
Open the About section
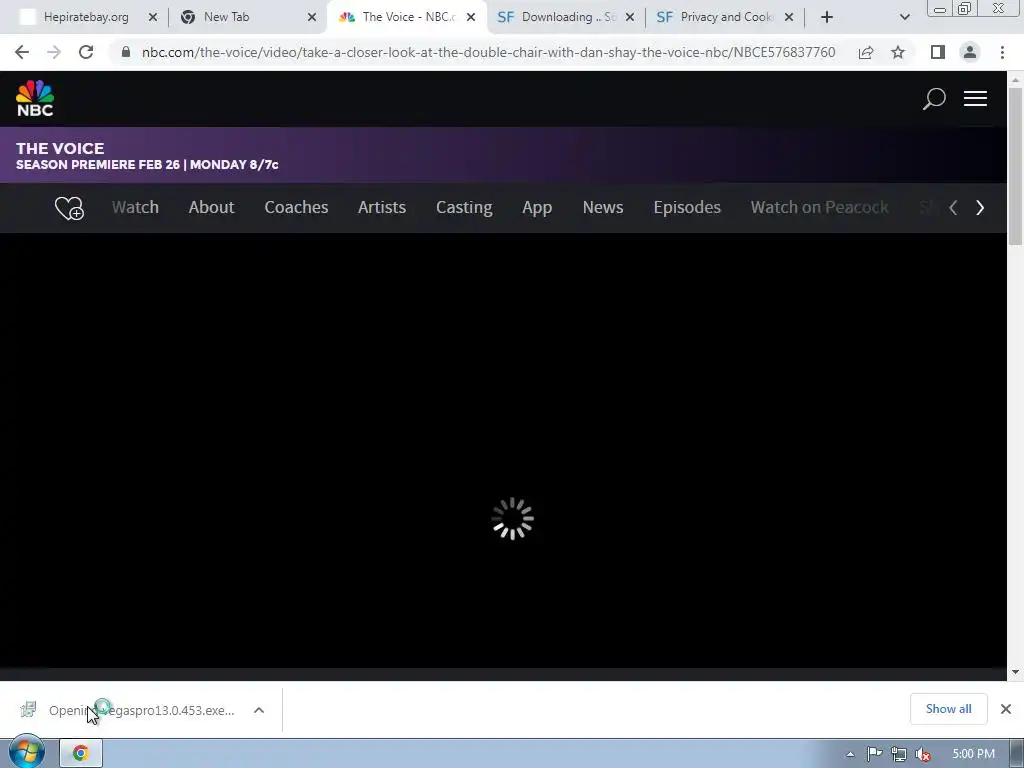[211, 207]
